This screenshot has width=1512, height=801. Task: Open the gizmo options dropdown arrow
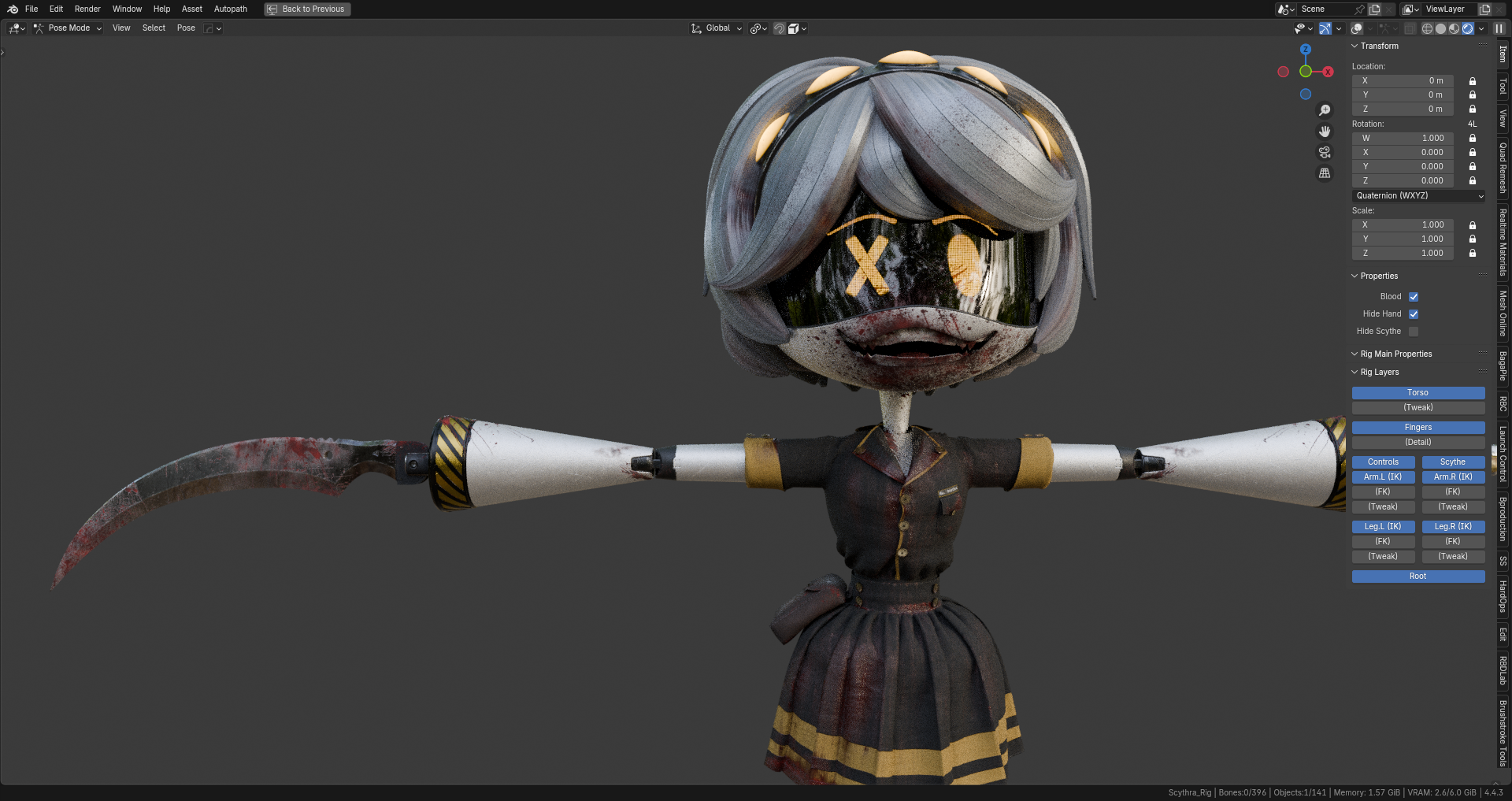coord(1339,28)
